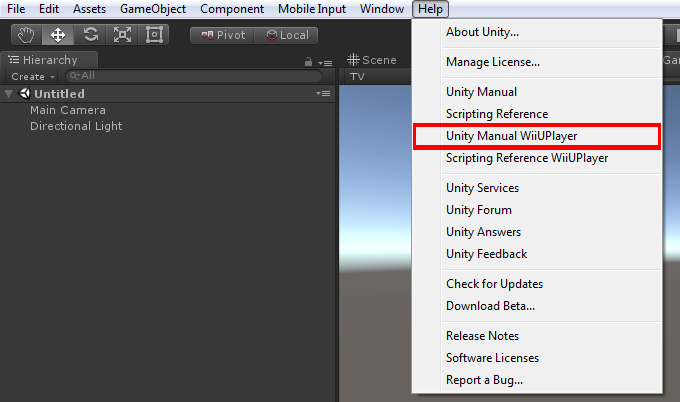Toggle Local handle rotation button
The height and width of the screenshot is (402, 680).
pos(286,36)
